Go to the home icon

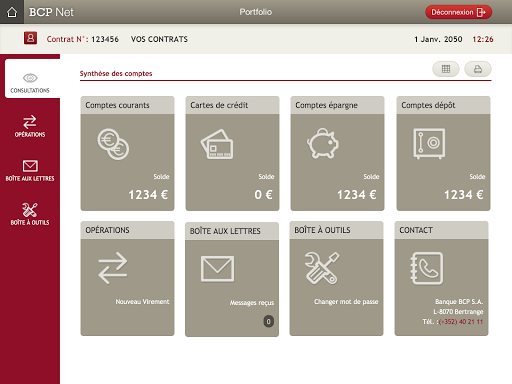(x=12, y=12)
